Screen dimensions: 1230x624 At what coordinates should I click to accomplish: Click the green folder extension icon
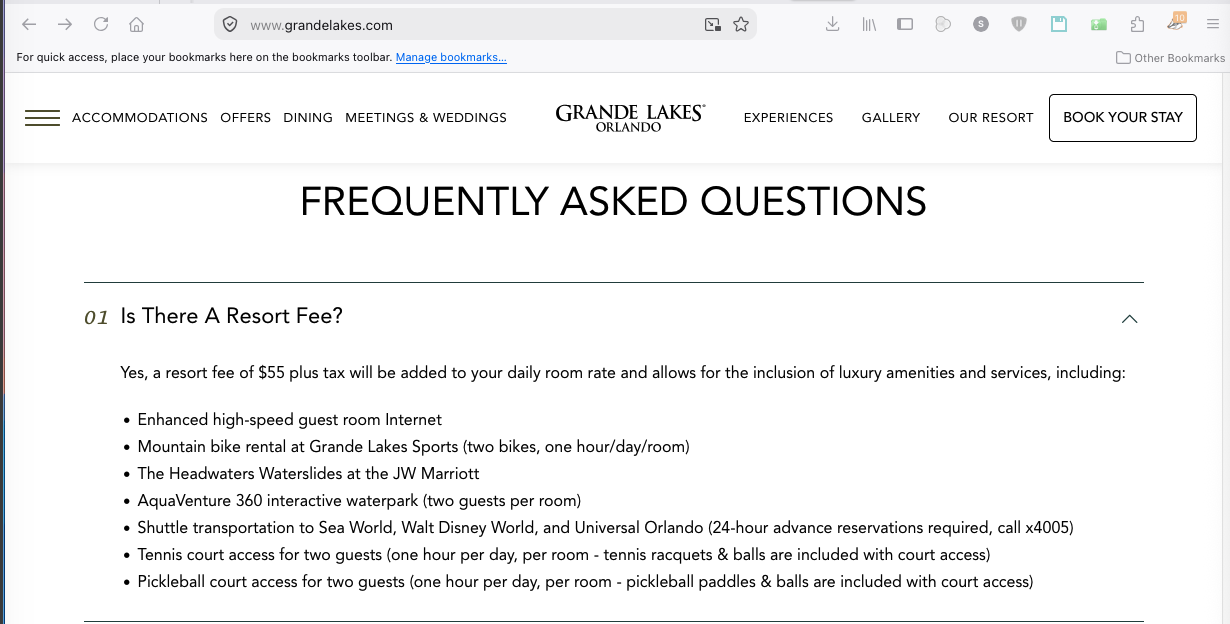click(x=1099, y=24)
